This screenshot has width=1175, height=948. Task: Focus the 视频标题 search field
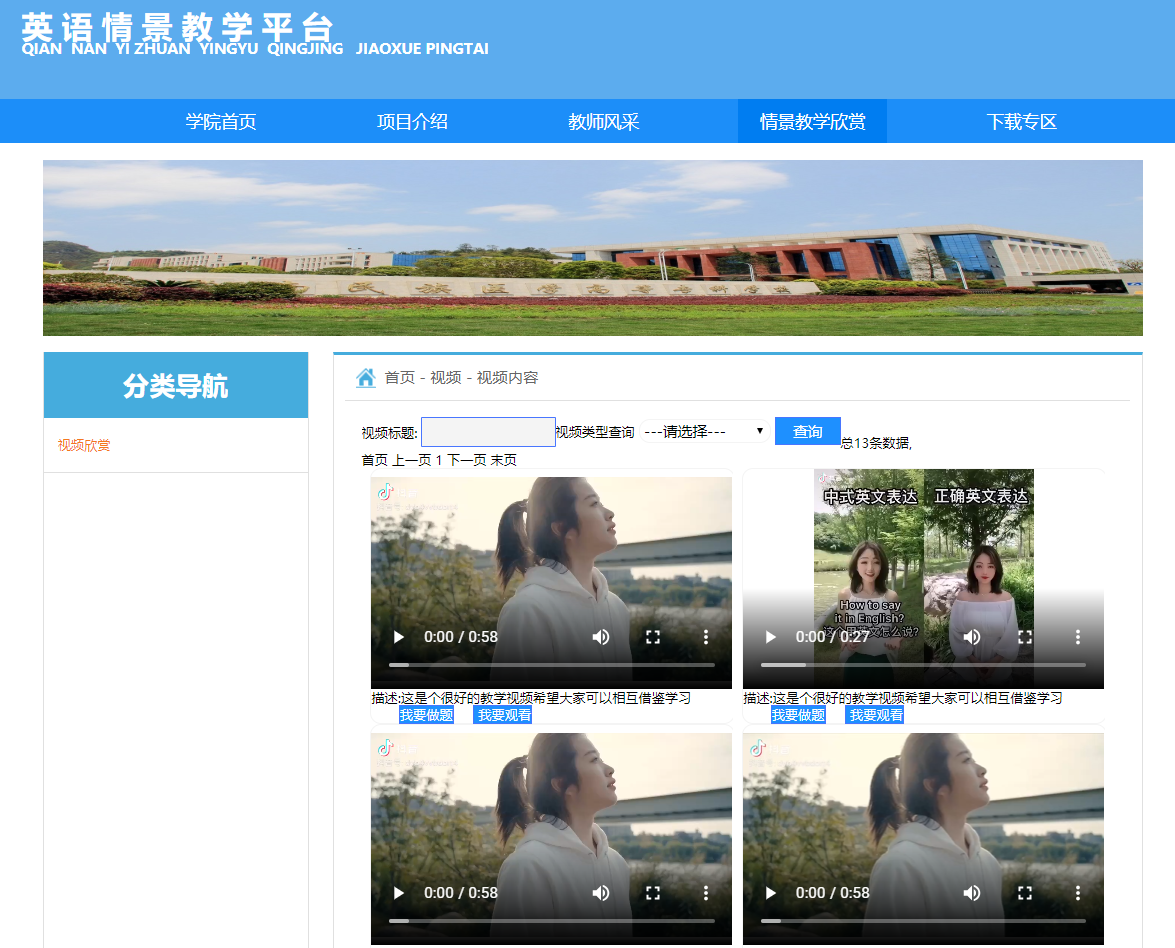(489, 432)
